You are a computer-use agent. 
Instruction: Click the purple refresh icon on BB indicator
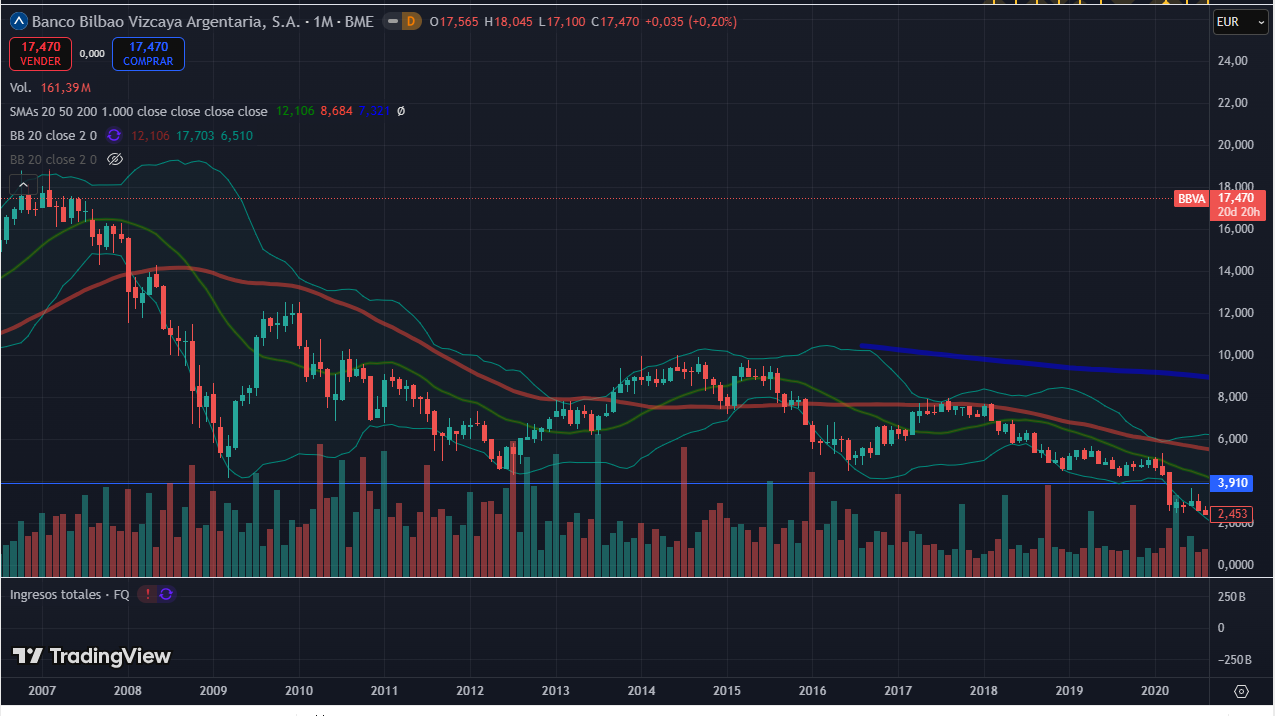[114, 136]
